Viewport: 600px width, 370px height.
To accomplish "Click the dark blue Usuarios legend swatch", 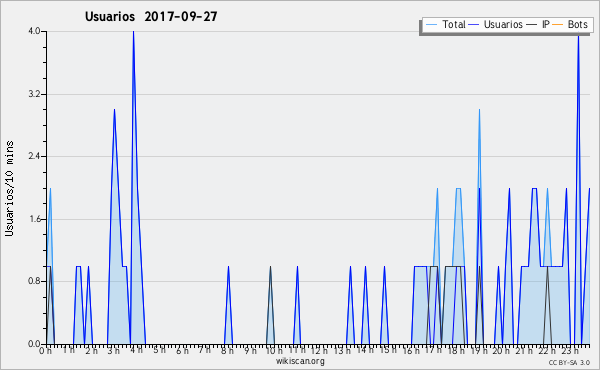I will click(x=474, y=25).
